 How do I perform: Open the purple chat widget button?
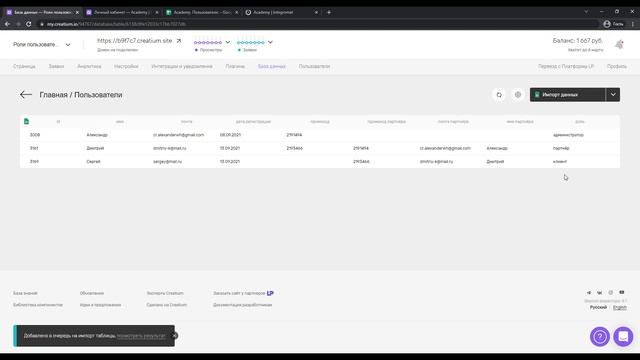point(623,337)
